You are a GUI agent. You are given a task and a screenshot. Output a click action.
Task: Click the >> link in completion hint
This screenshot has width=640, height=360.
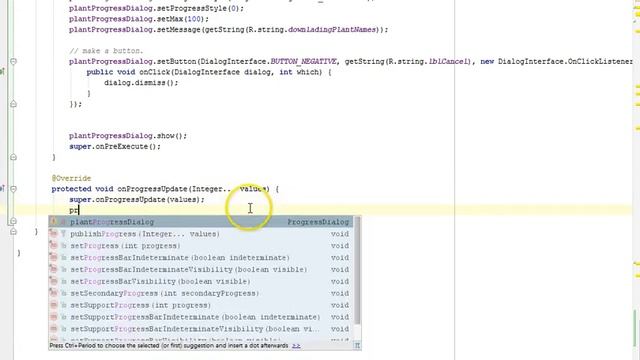[x=296, y=346]
